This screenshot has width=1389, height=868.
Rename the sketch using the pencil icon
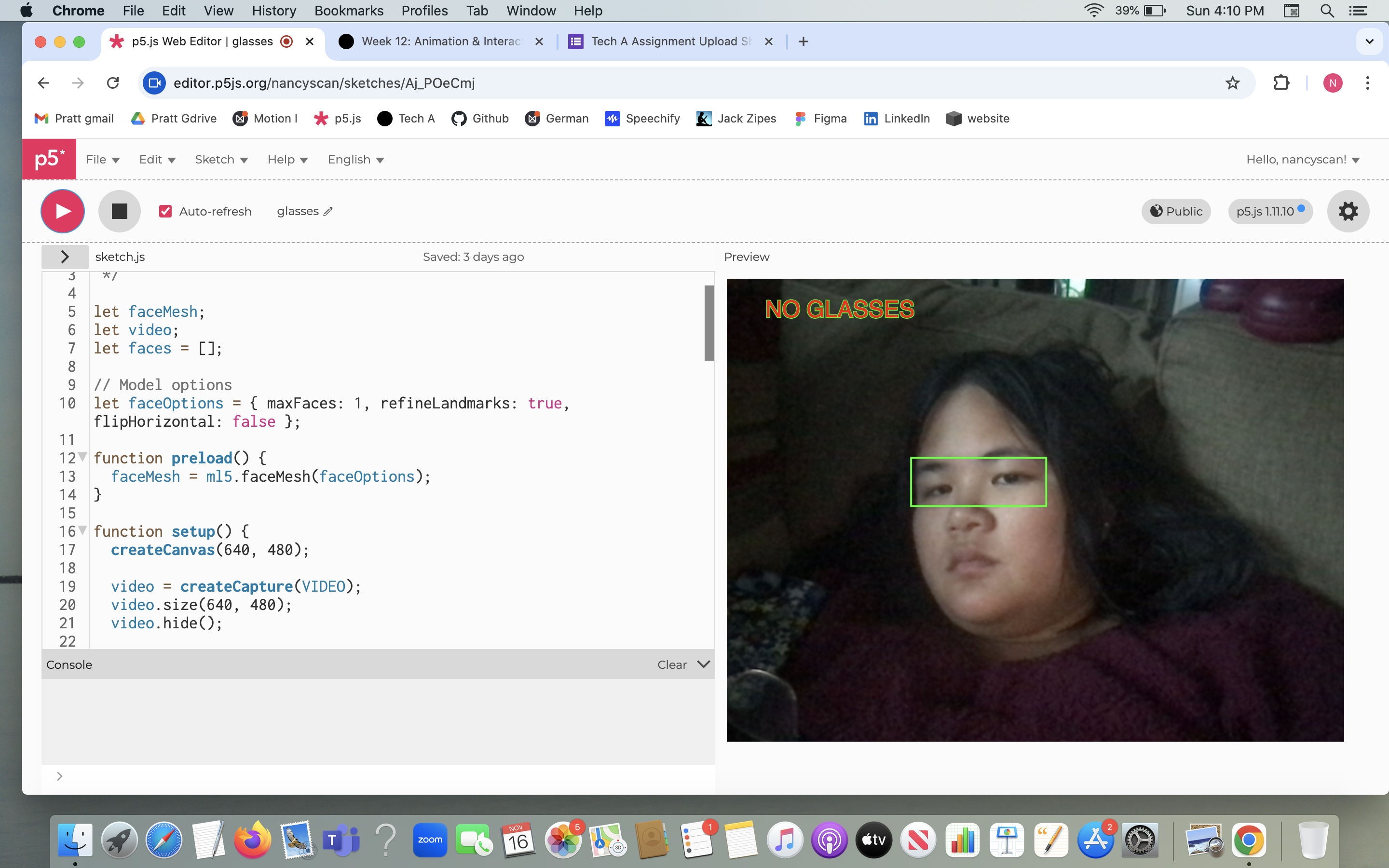point(328,211)
